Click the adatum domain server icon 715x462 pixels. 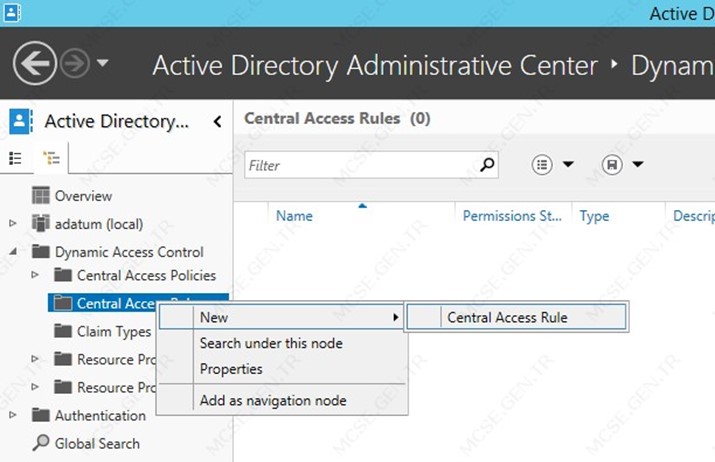(41, 223)
